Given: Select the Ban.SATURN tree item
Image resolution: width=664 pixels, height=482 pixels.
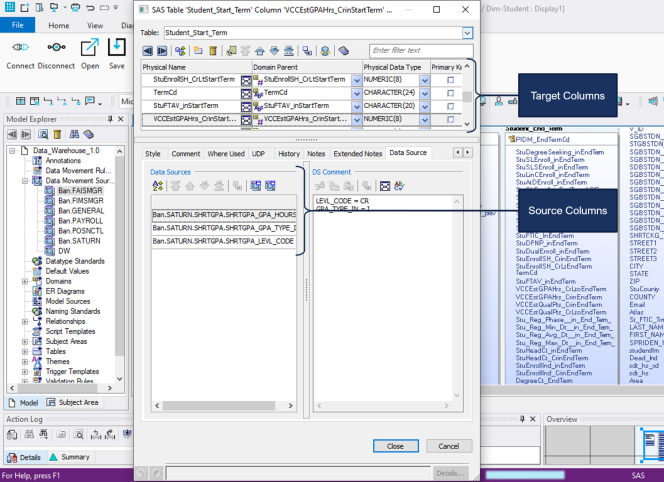Looking at the screenshot, I should tap(79, 241).
